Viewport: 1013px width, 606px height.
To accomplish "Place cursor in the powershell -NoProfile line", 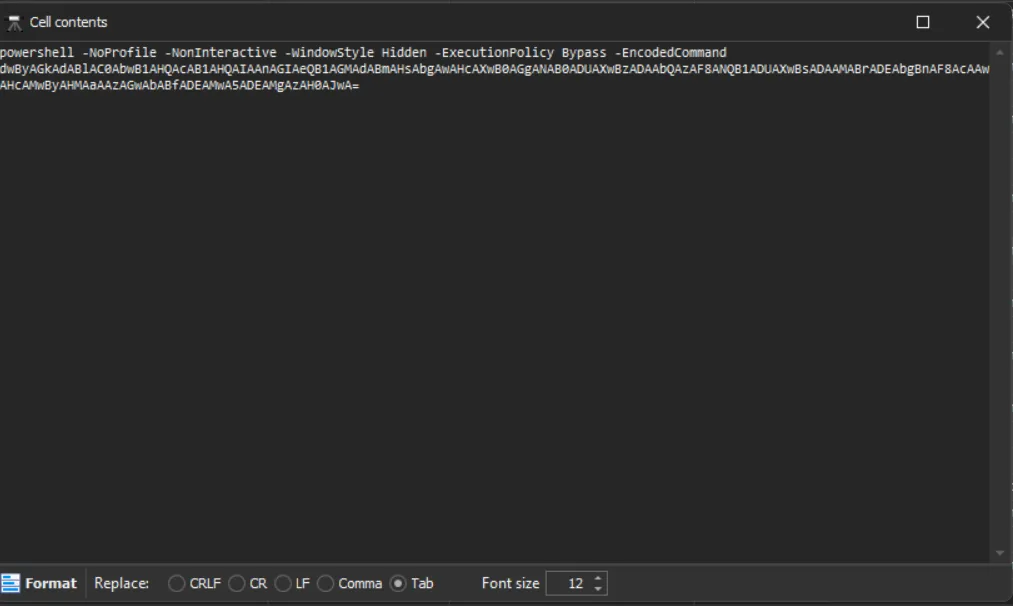I will 300,52.
